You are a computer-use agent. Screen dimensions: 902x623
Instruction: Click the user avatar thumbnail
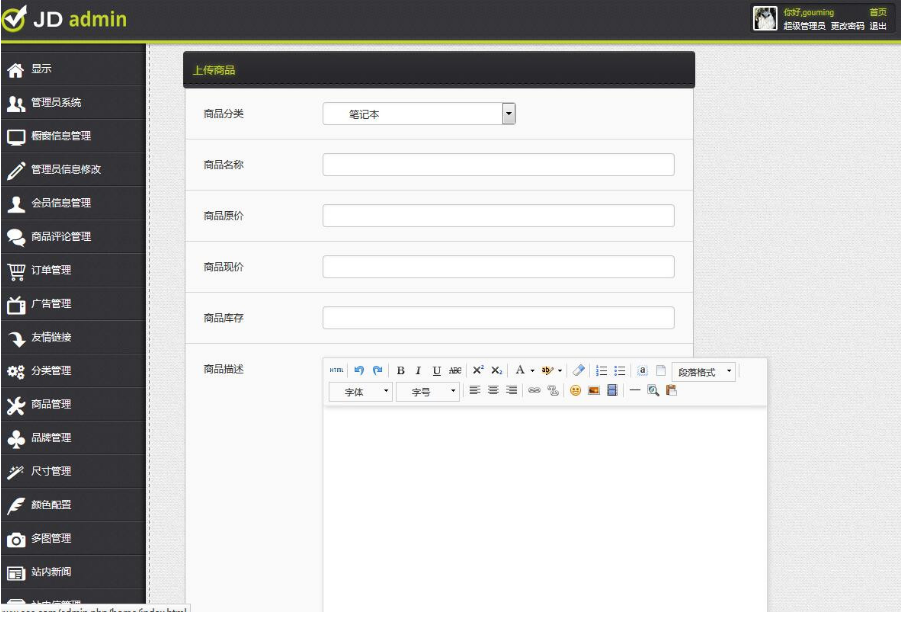(765, 18)
